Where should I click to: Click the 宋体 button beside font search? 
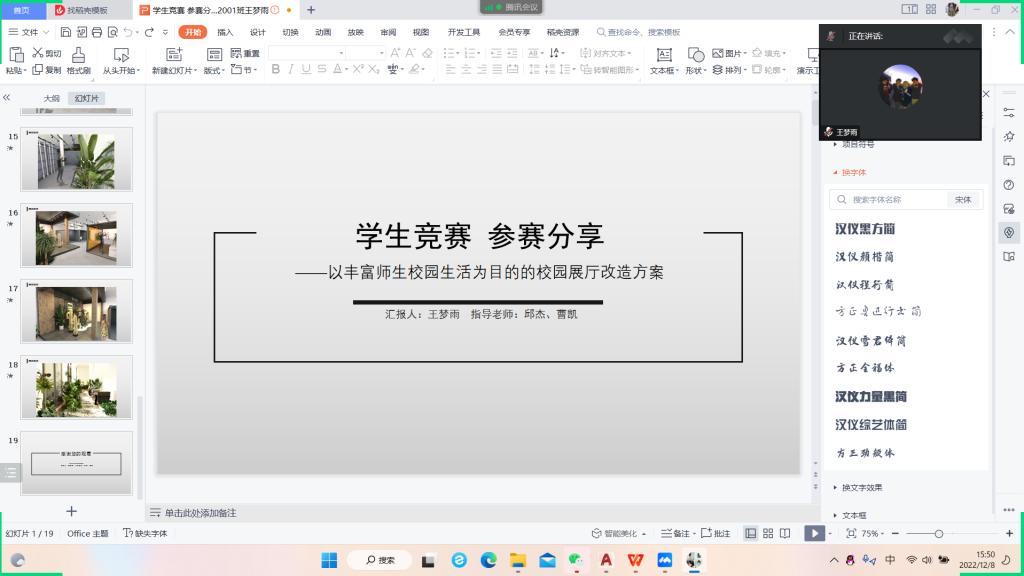click(x=963, y=200)
